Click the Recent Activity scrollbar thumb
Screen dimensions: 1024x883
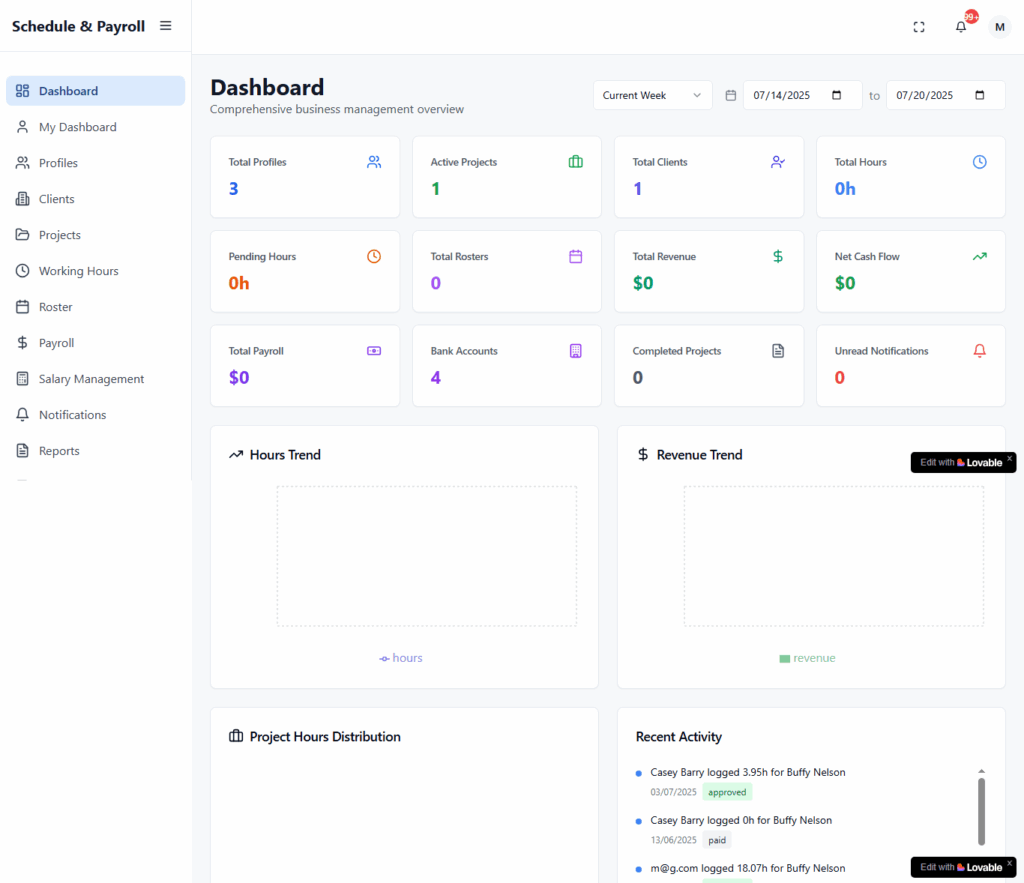click(981, 810)
